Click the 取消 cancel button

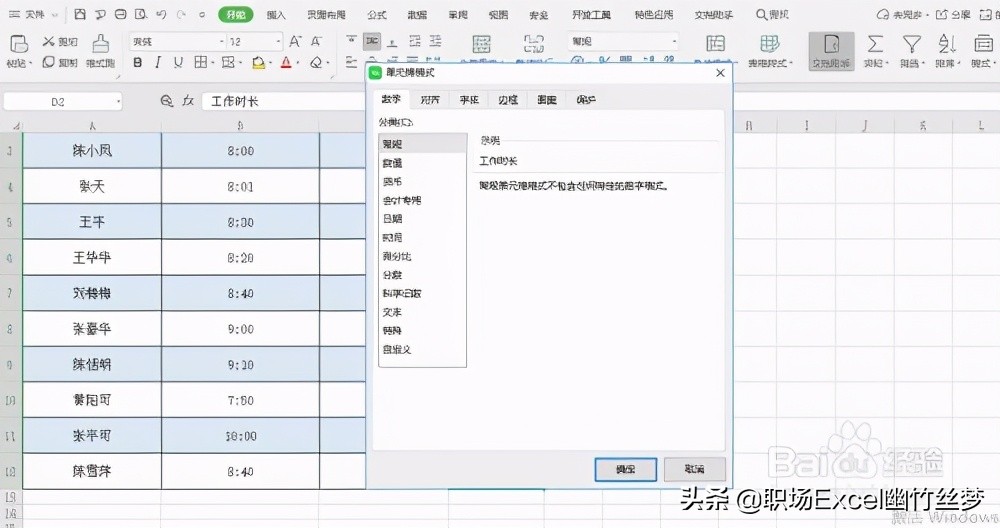point(695,469)
